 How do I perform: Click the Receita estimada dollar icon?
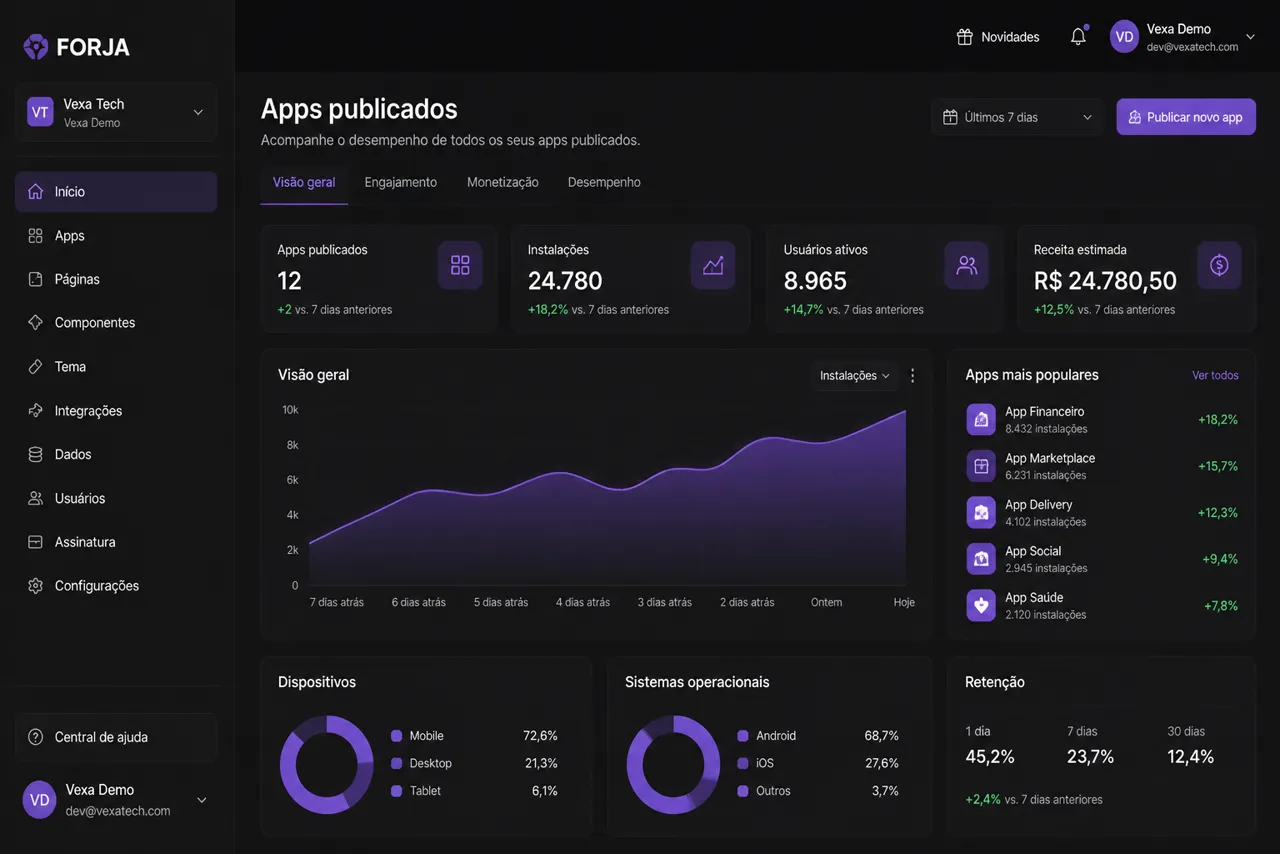click(x=1219, y=265)
